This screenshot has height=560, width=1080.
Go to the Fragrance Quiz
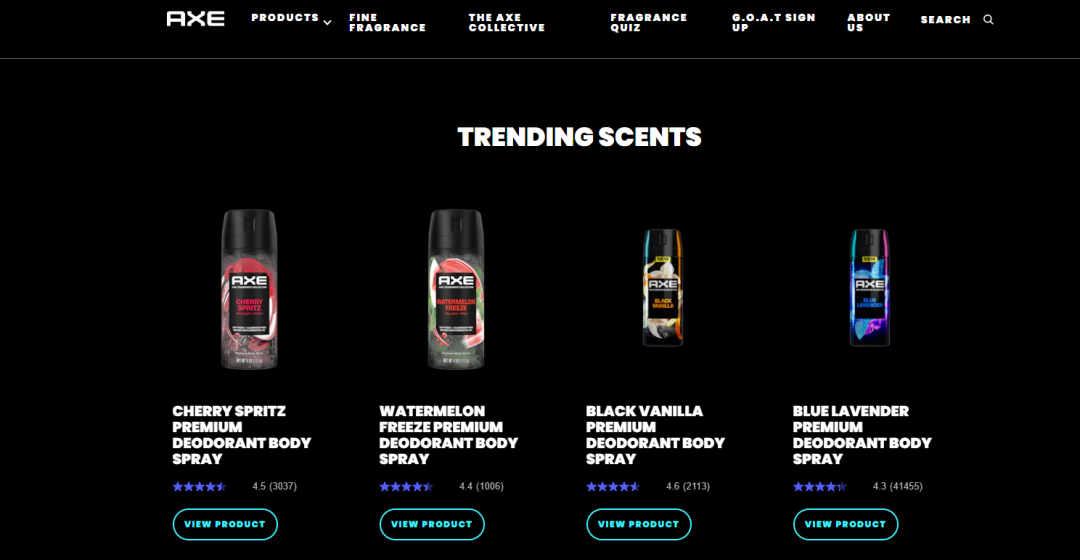[x=648, y=23]
